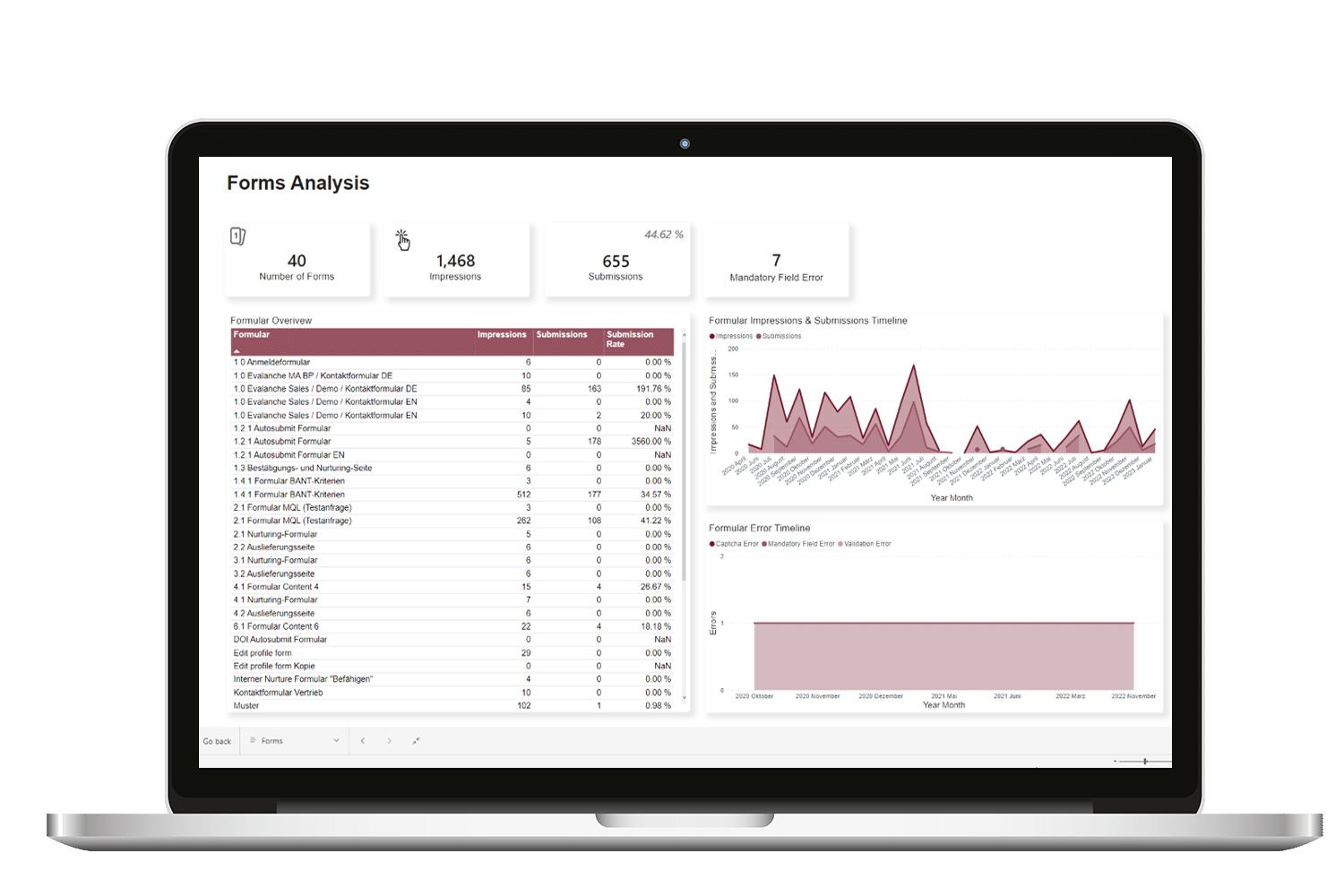Click the Forms Analysis page heading

tap(297, 183)
